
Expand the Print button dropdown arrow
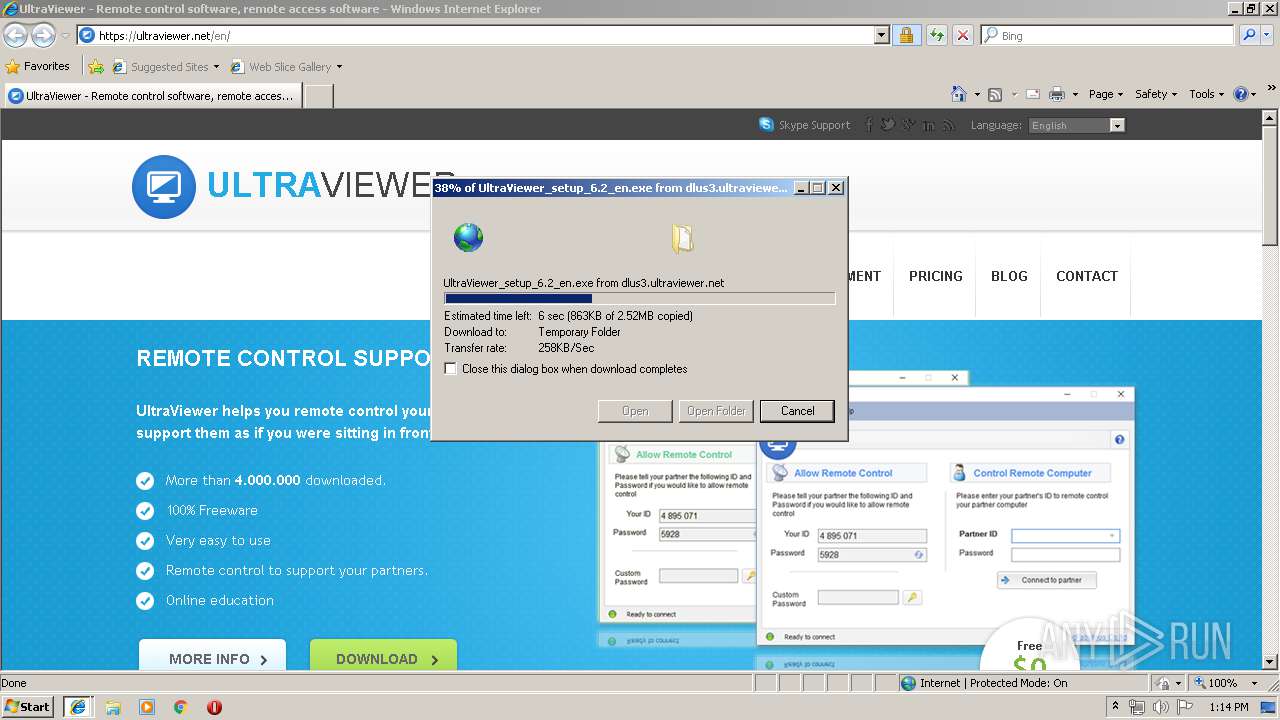pos(1075,94)
